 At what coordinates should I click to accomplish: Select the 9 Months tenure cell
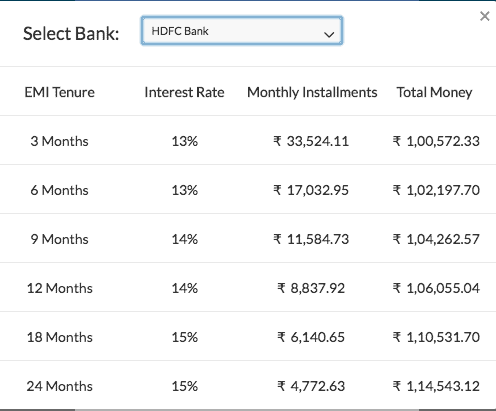pyautogui.click(x=60, y=239)
